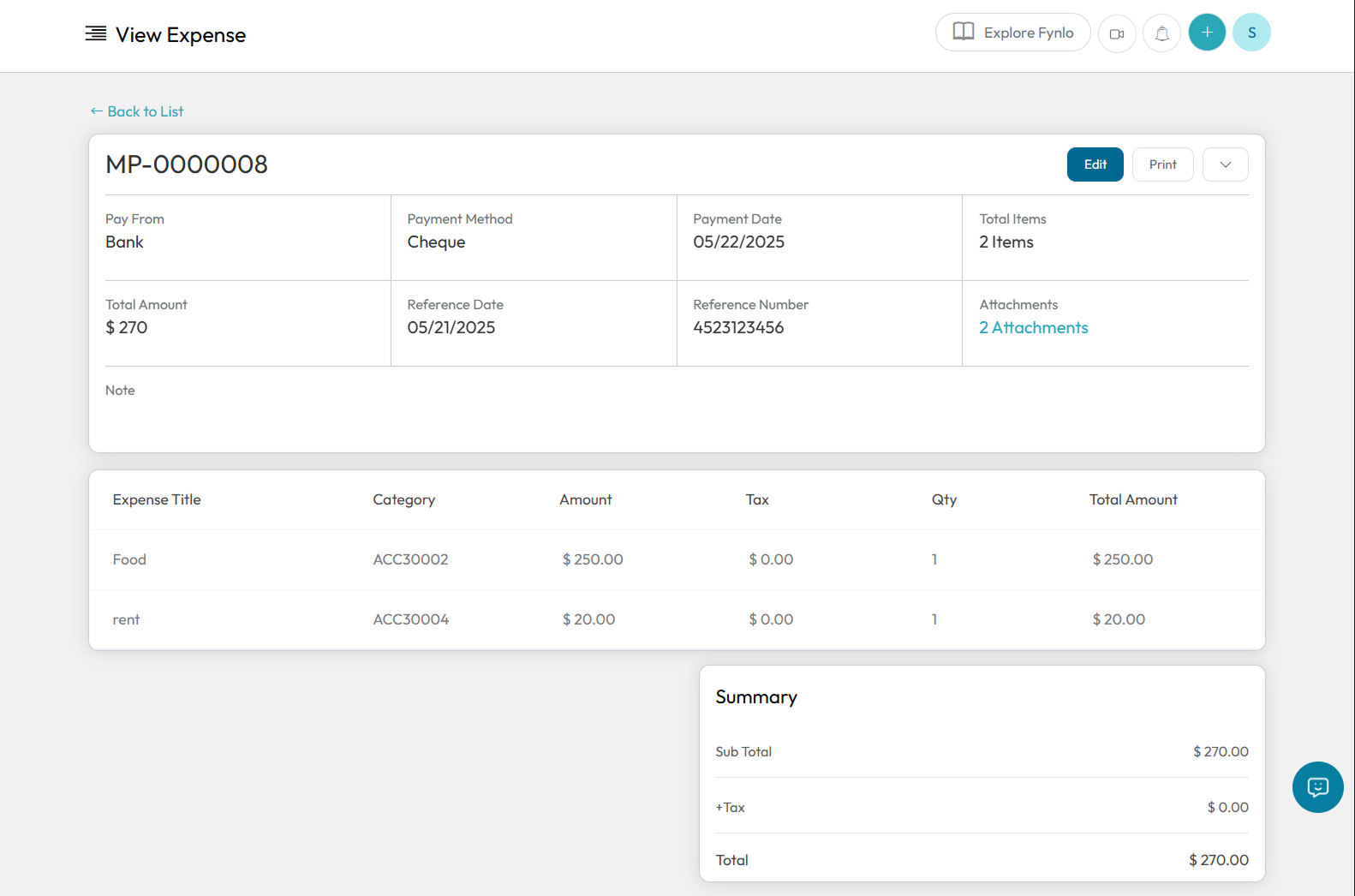Click the Expense Title column header
Screen dimensions: 1355x896
[x=157, y=499]
